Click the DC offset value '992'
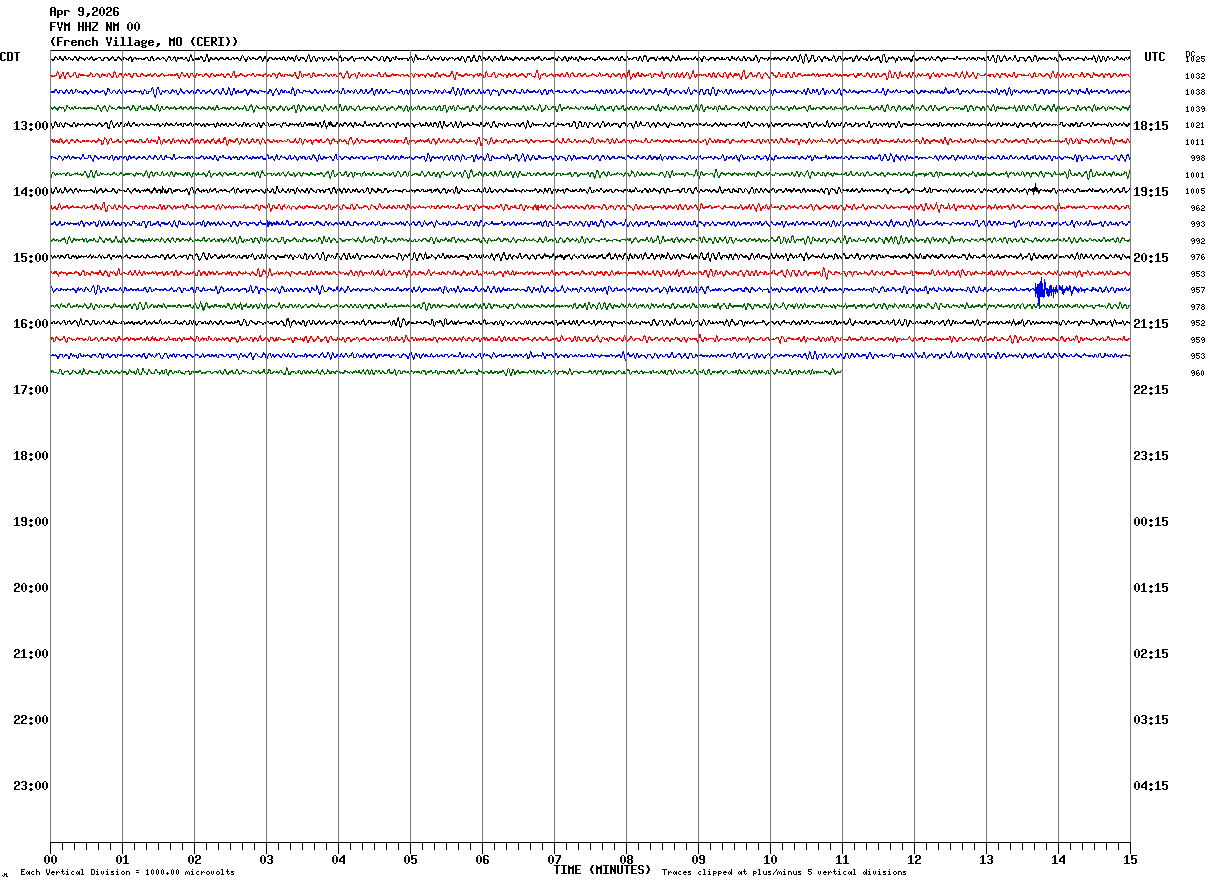Image resolution: width=1210 pixels, height=886 pixels. (1198, 241)
